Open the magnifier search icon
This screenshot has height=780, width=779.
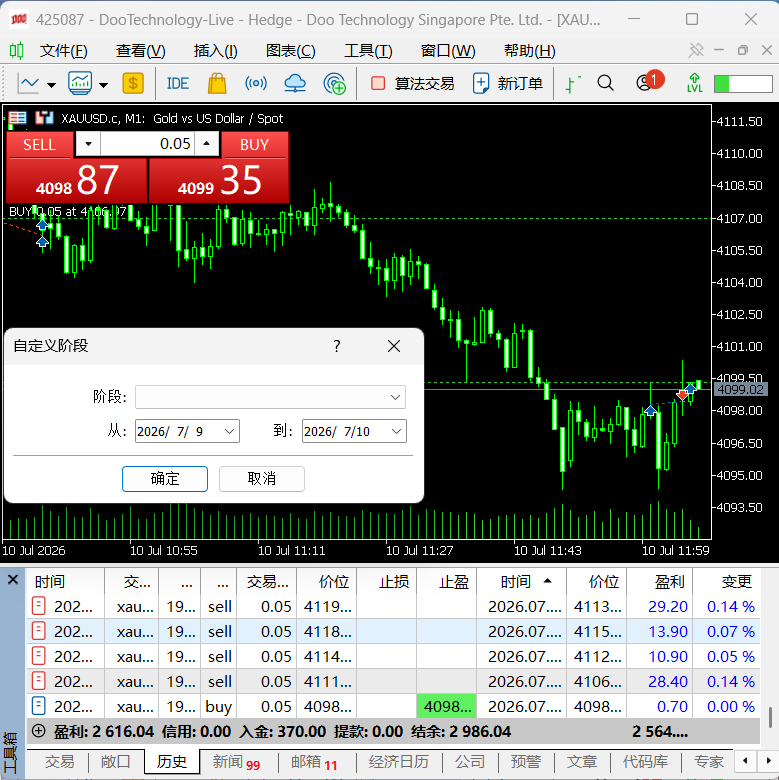605,83
